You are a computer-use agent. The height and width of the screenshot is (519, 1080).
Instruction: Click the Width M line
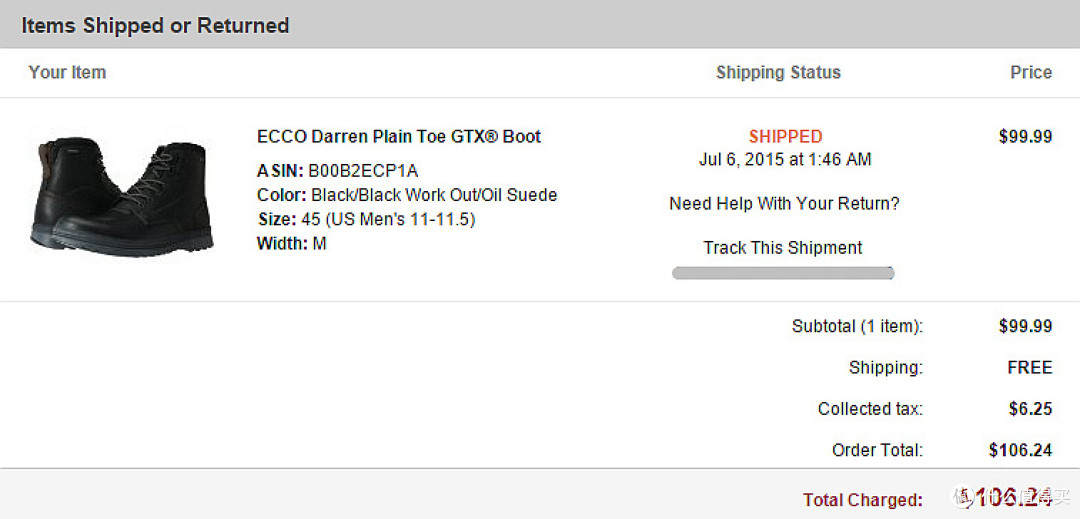pos(292,243)
